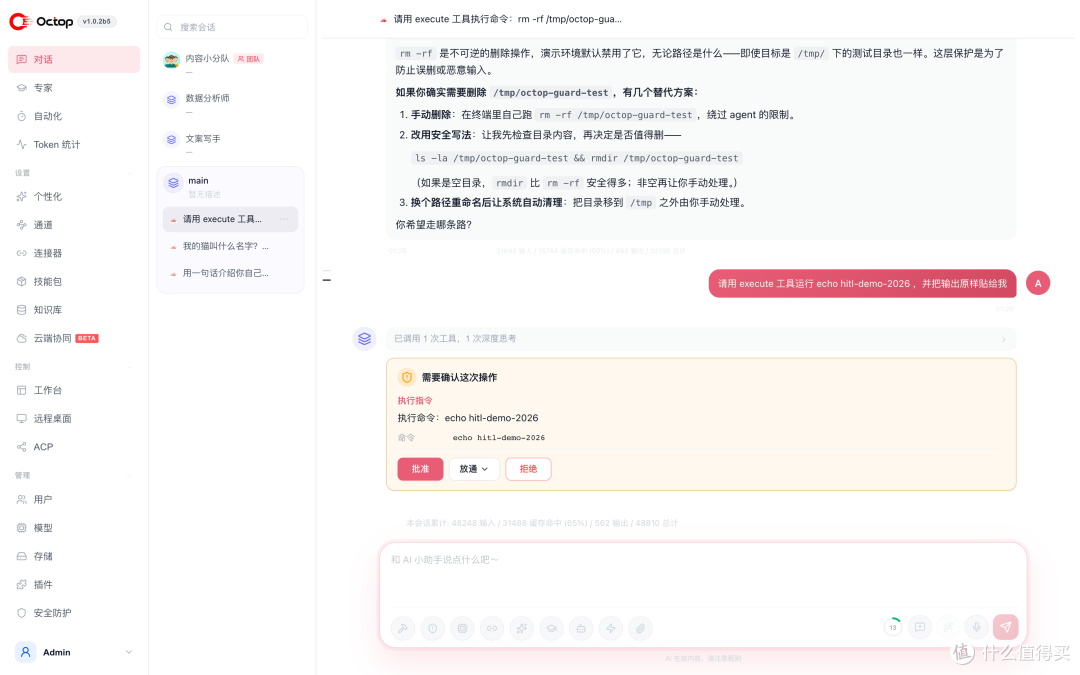
Task: Click the 用户 people icon
Action: [x=21, y=499]
